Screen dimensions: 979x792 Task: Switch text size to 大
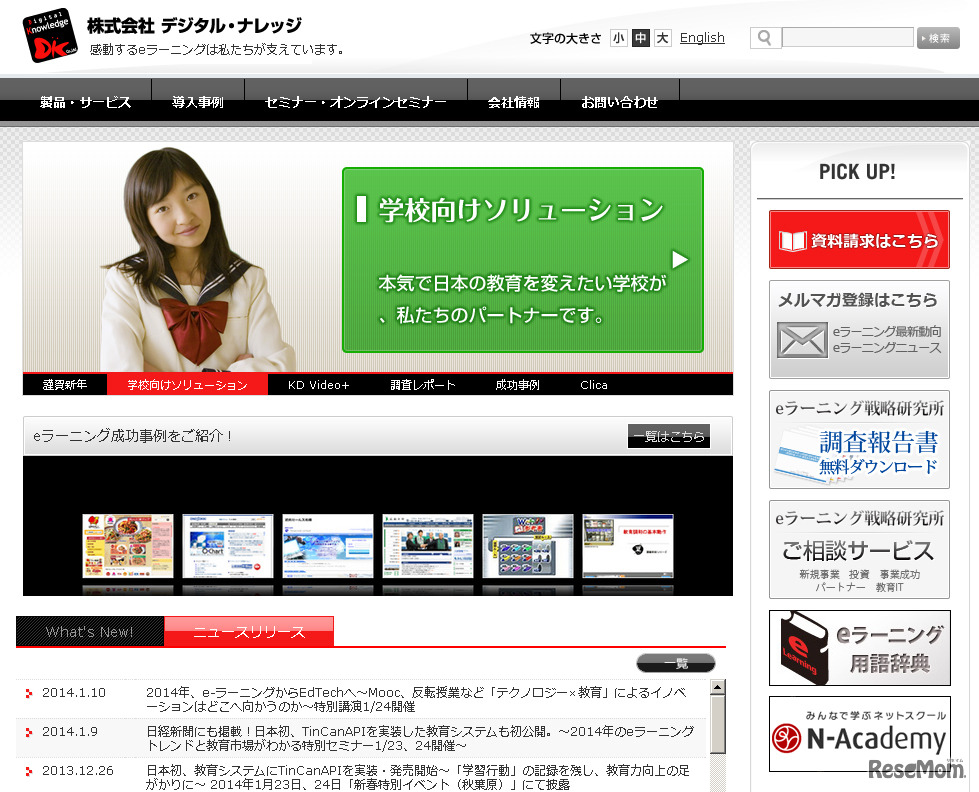click(663, 37)
